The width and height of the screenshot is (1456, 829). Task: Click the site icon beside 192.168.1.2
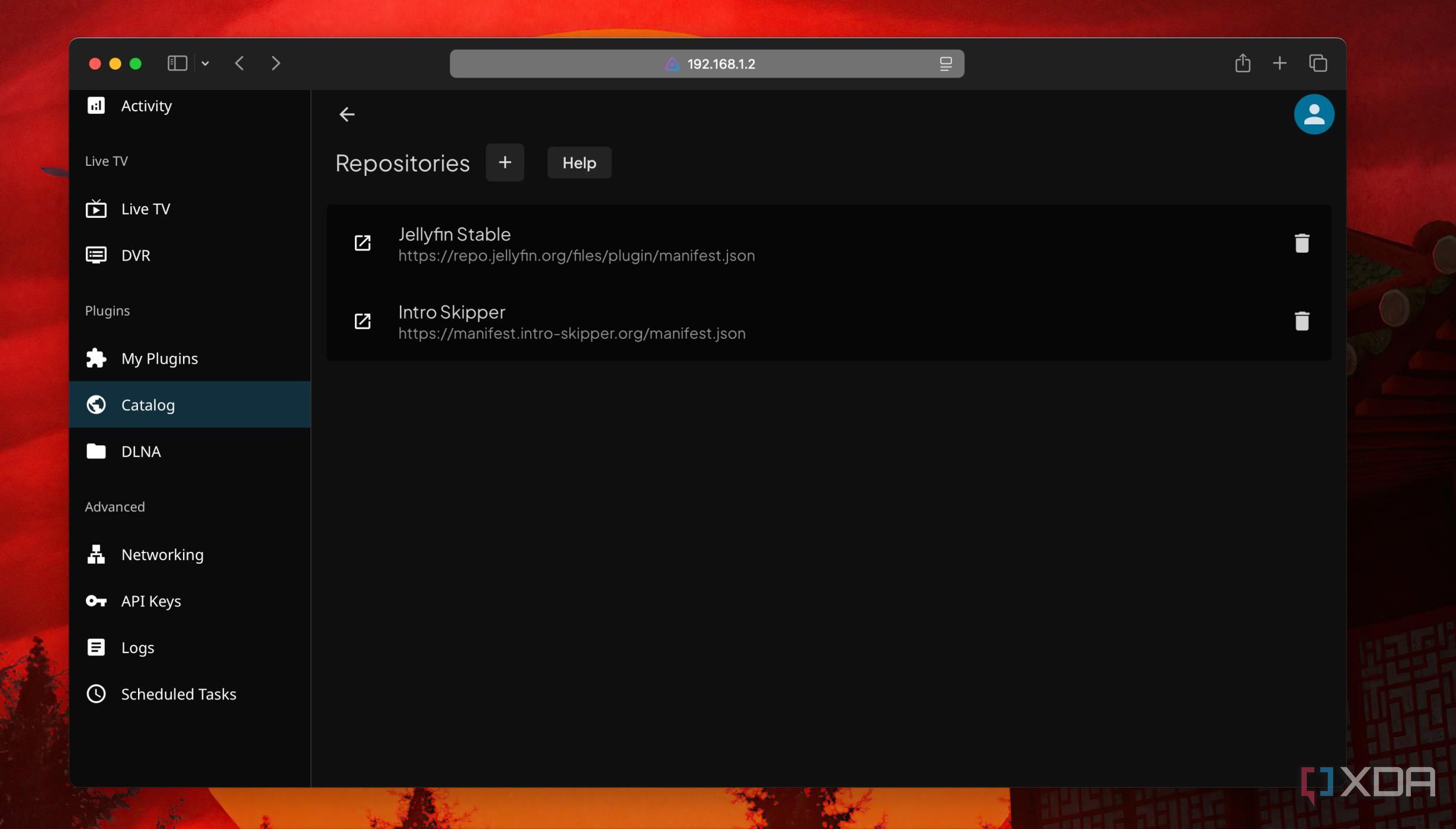(x=672, y=63)
